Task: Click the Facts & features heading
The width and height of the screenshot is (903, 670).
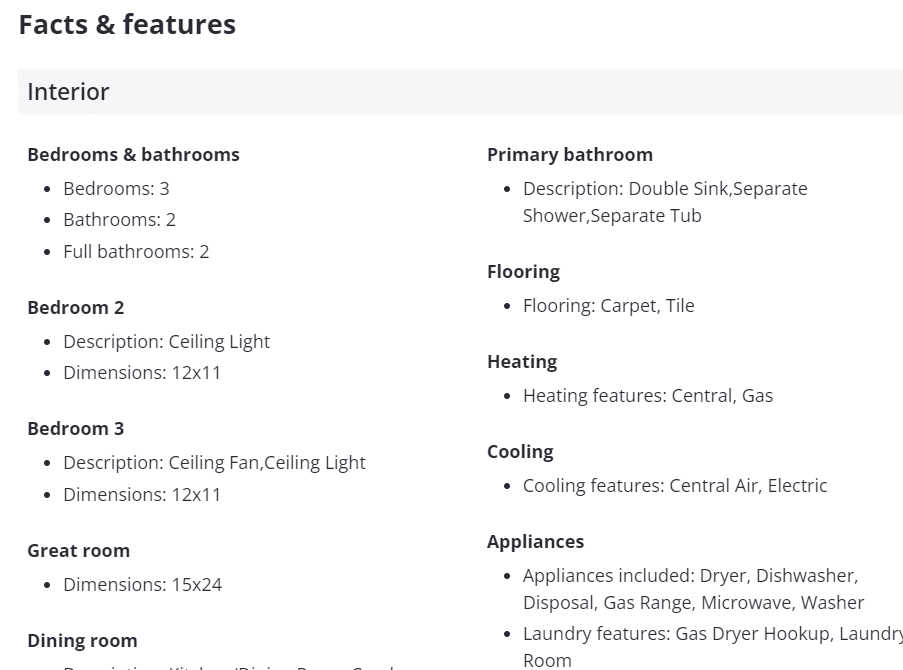Action: (x=127, y=25)
